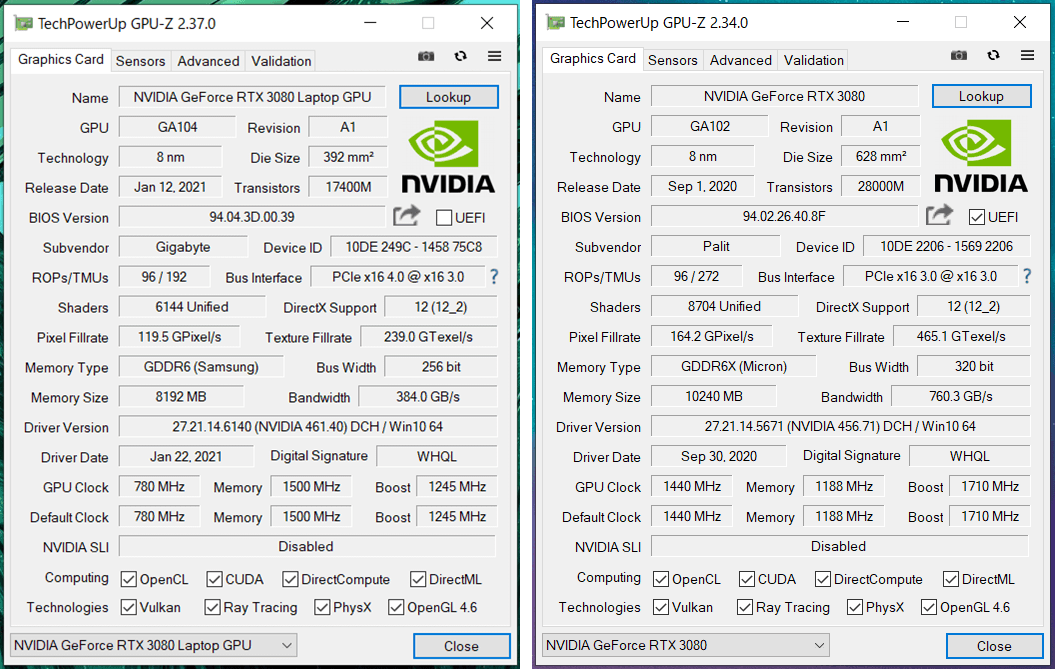Screen dimensions: 1055x669
Task: Click refresh icon in GPU-Z 2.37.0 window
Action: coord(461,56)
